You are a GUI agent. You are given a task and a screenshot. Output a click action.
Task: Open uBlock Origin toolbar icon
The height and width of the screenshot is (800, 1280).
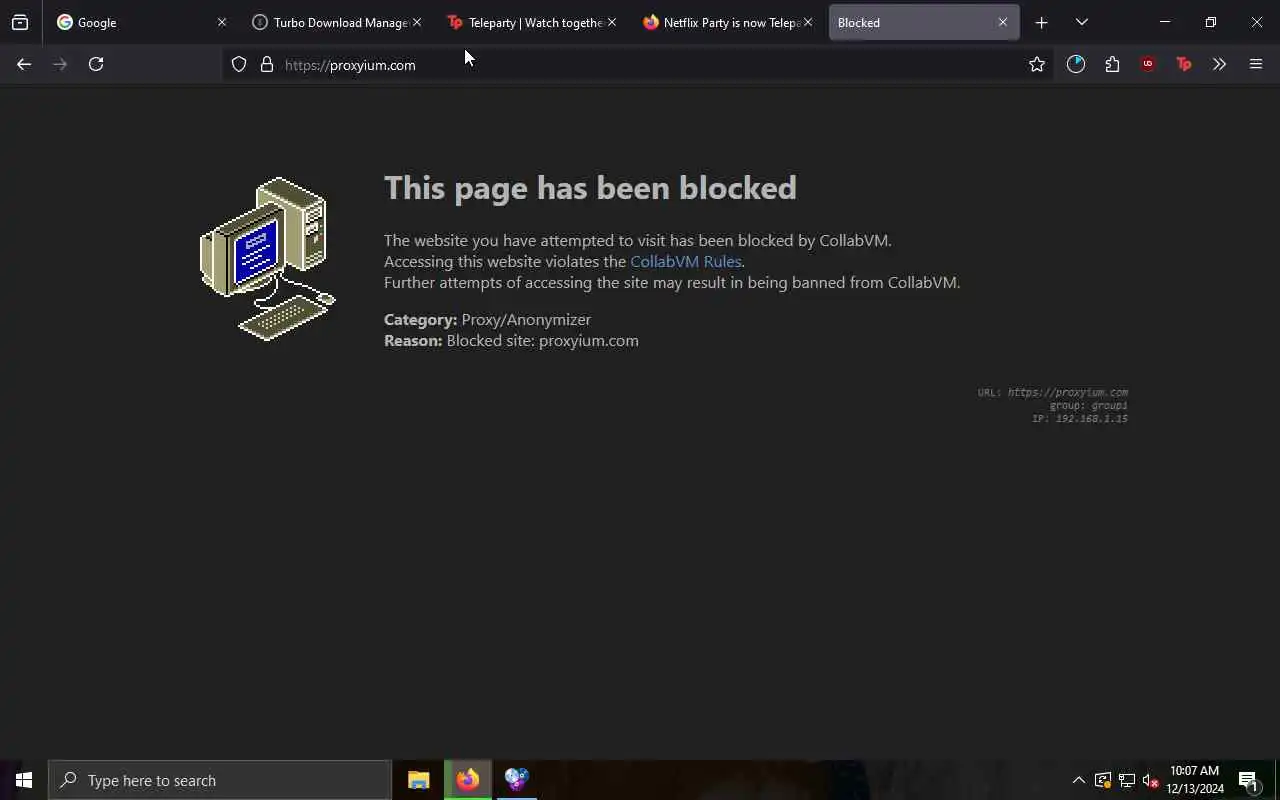pos(1148,64)
